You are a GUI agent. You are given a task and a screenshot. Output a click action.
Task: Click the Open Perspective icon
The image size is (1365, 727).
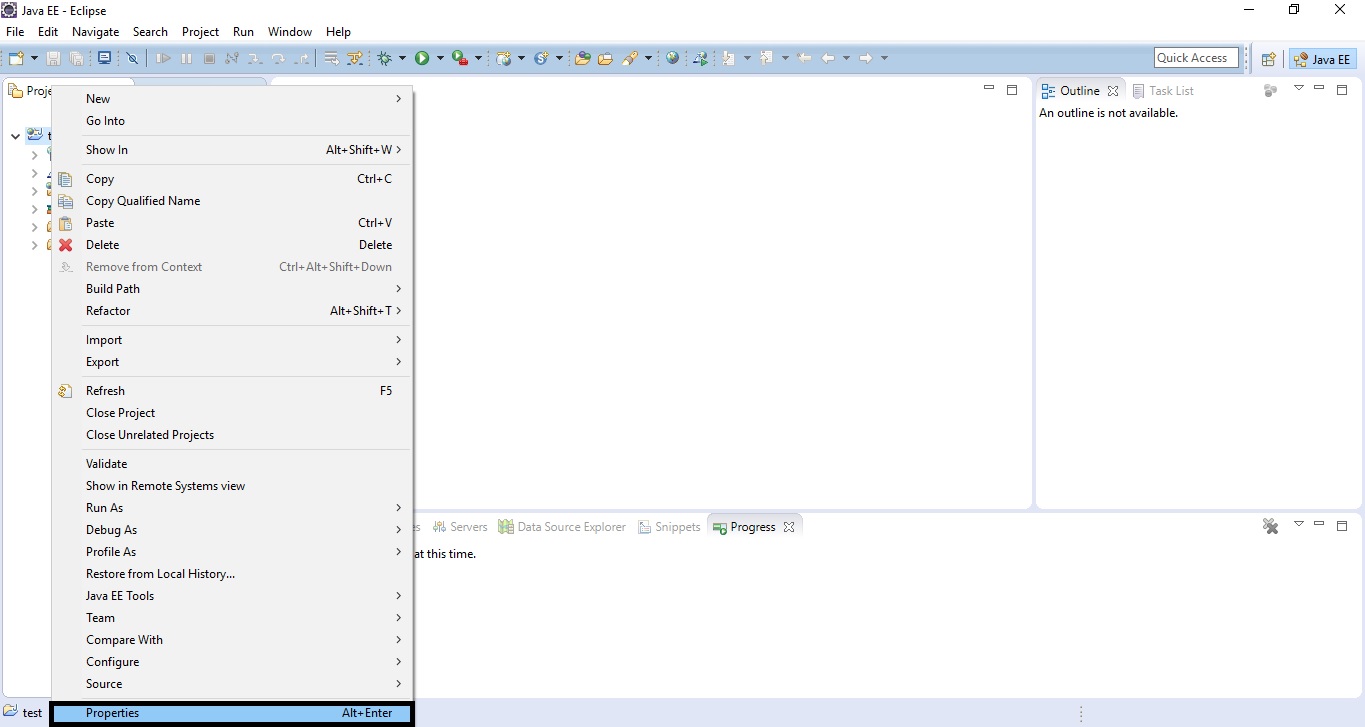pyautogui.click(x=1269, y=59)
